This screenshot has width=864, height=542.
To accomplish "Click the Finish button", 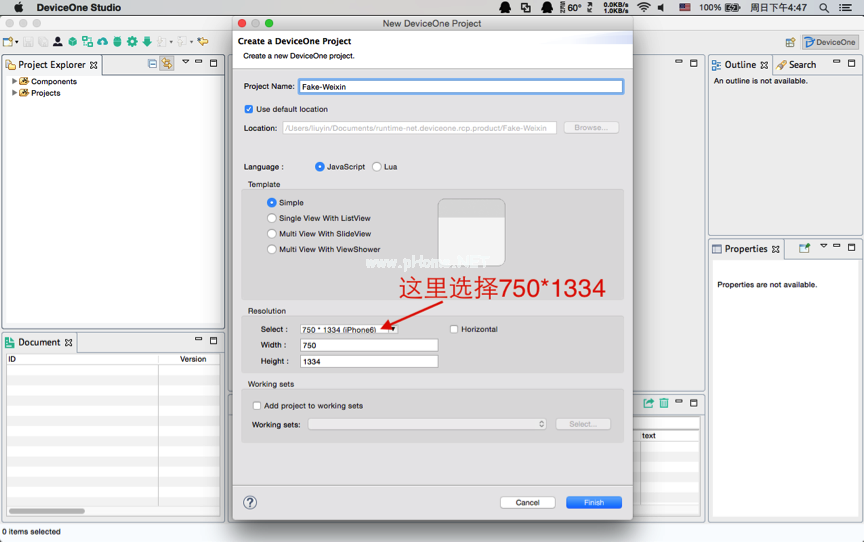I will tap(593, 502).
